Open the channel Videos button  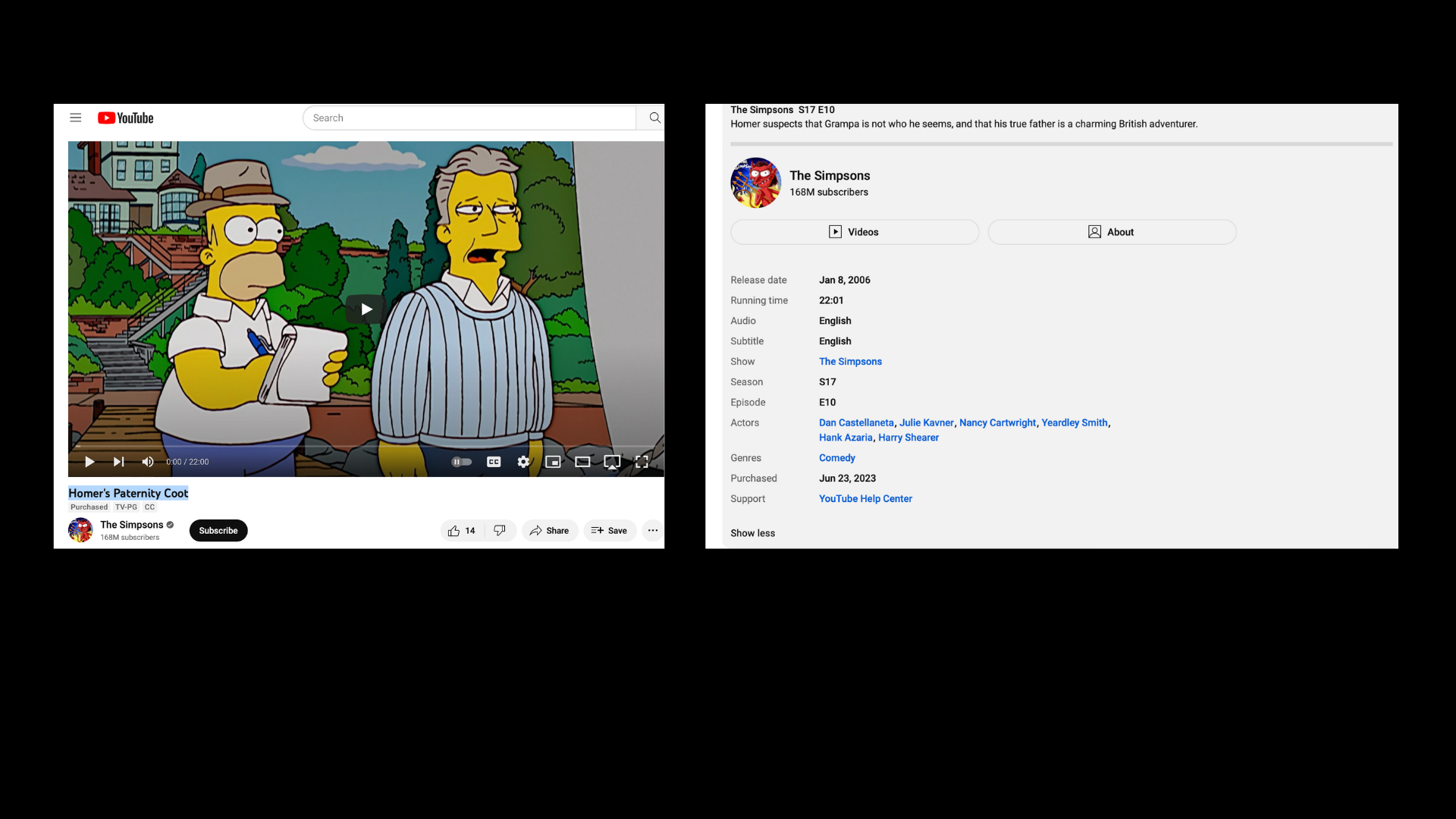coord(855,232)
